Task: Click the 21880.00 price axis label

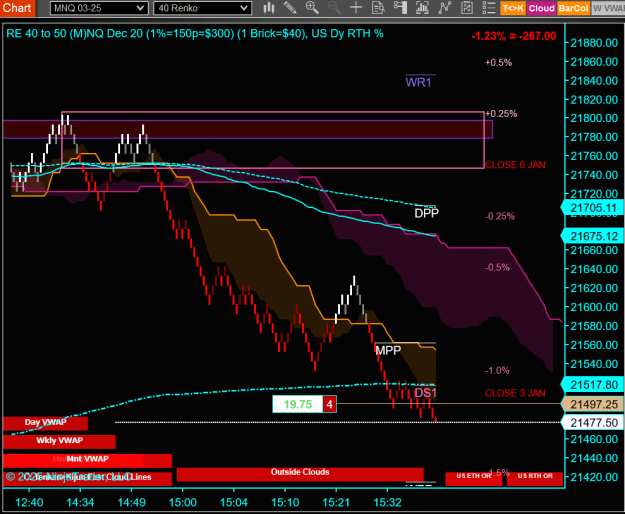Action: coord(594,43)
